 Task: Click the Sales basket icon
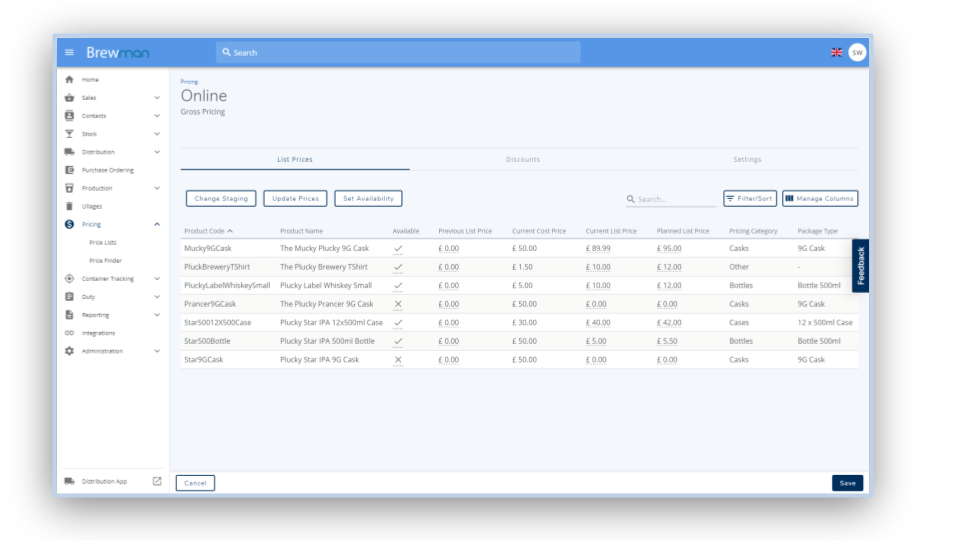pyautogui.click(x=69, y=97)
